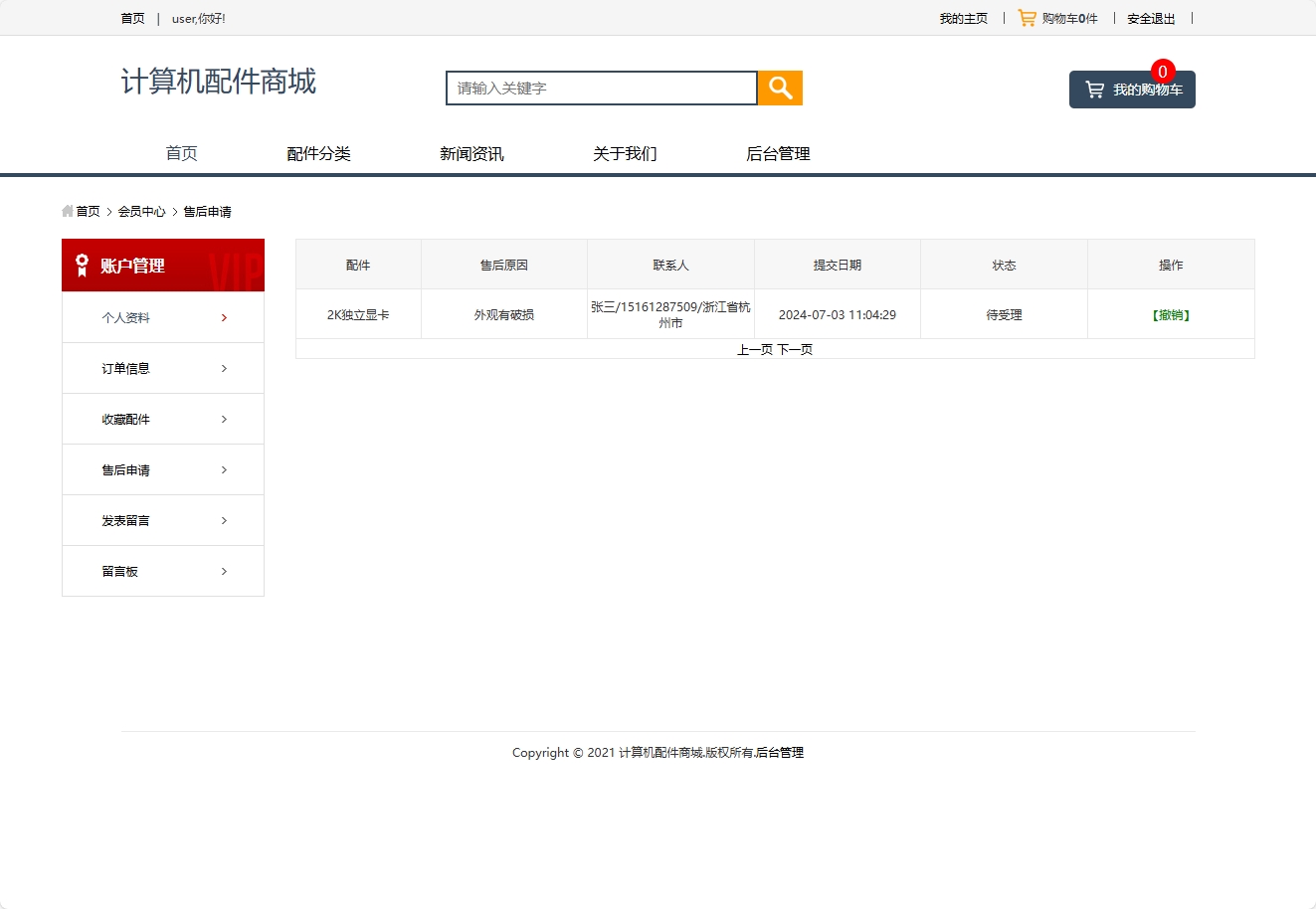
Task: Expand the chevron next to 订单信息
Action: point(223,368)
